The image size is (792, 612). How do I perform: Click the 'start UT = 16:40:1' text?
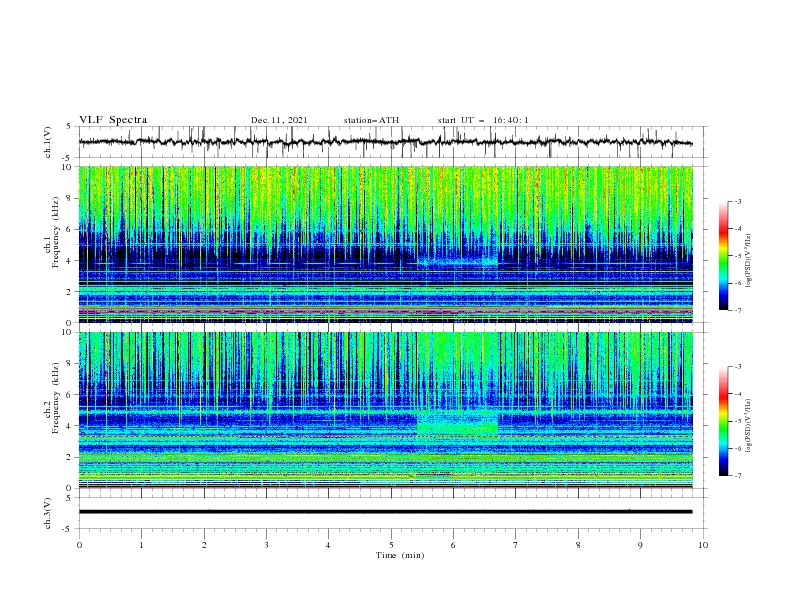[483, 120]
